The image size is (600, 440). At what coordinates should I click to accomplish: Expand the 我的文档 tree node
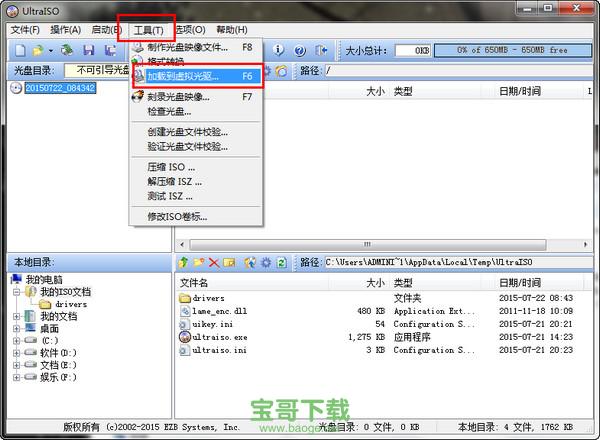click(x=16, y=316)
